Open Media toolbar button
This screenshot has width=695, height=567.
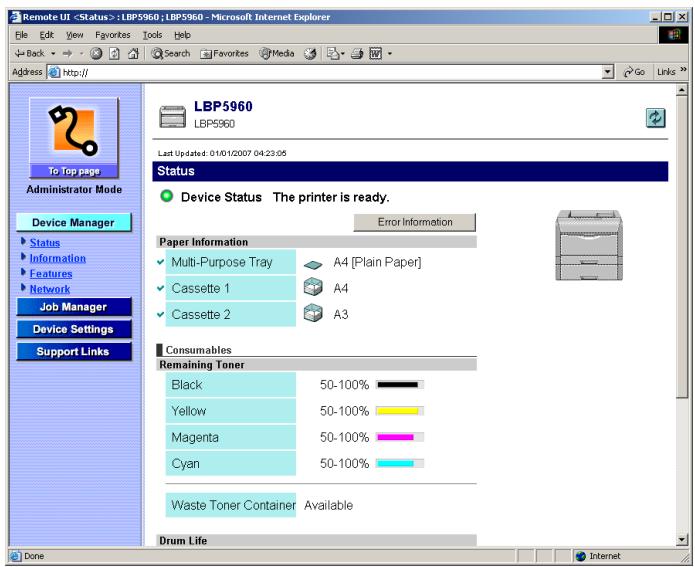[277, 54]
